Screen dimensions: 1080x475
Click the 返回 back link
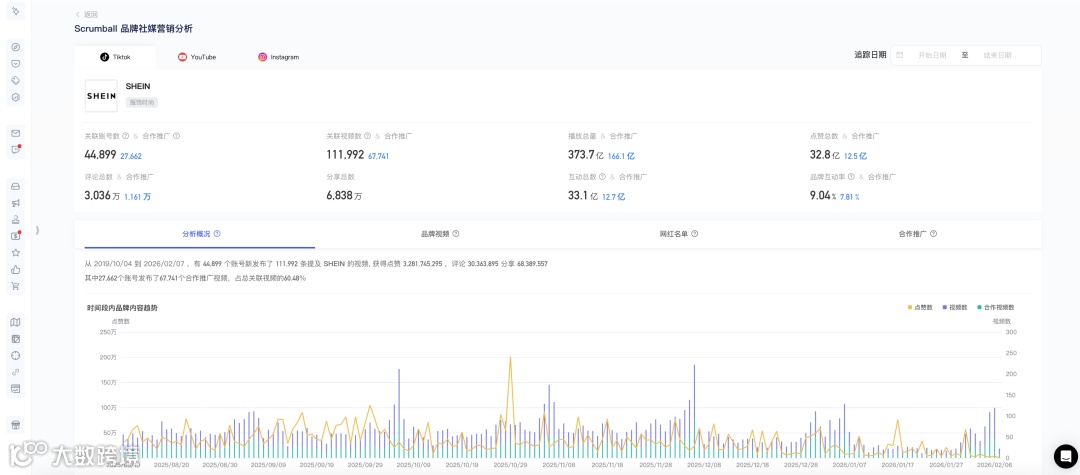pos(86,14)
